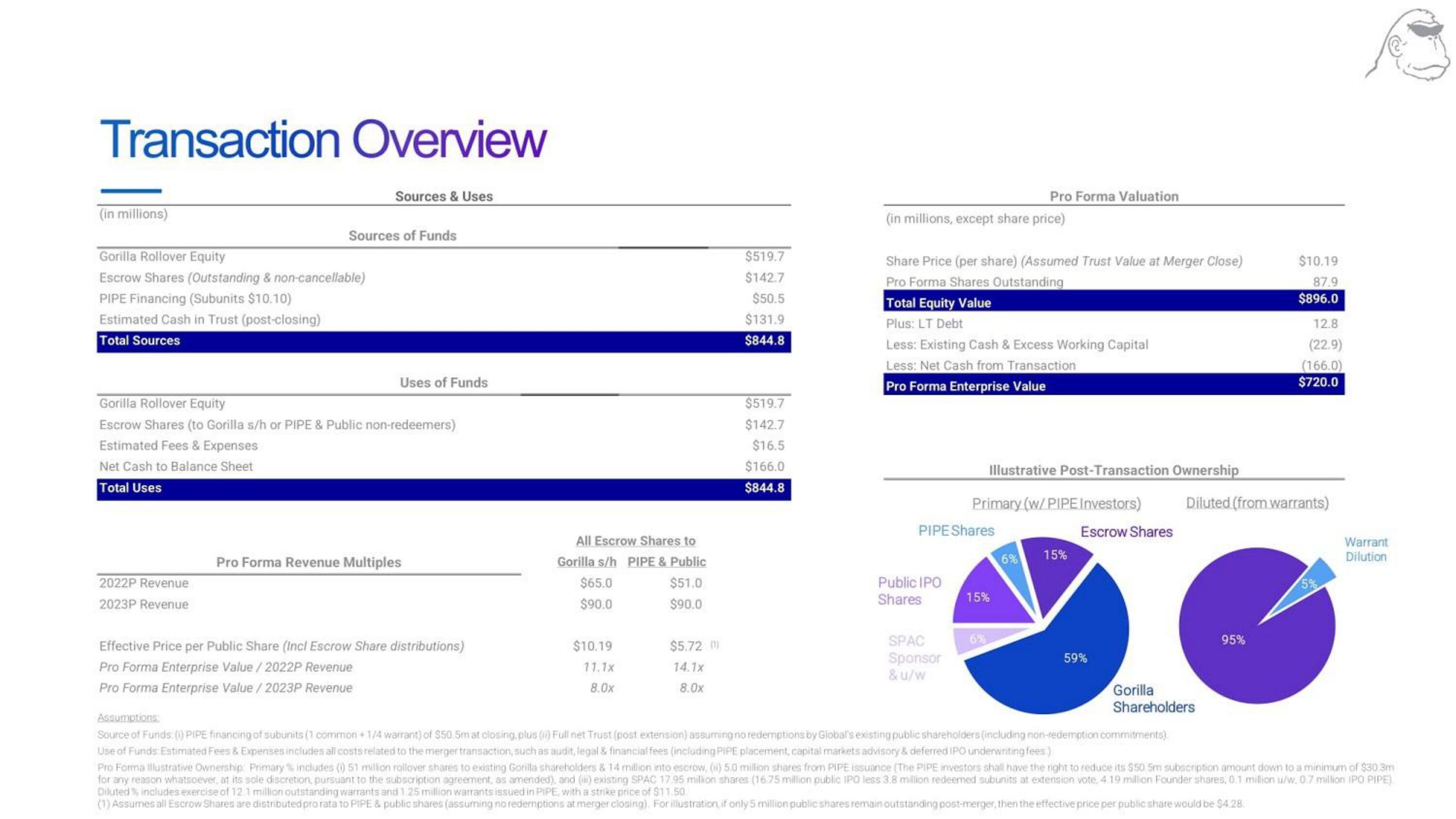
Task: Click the Sources and Uses section header
Action: point(443,195)
